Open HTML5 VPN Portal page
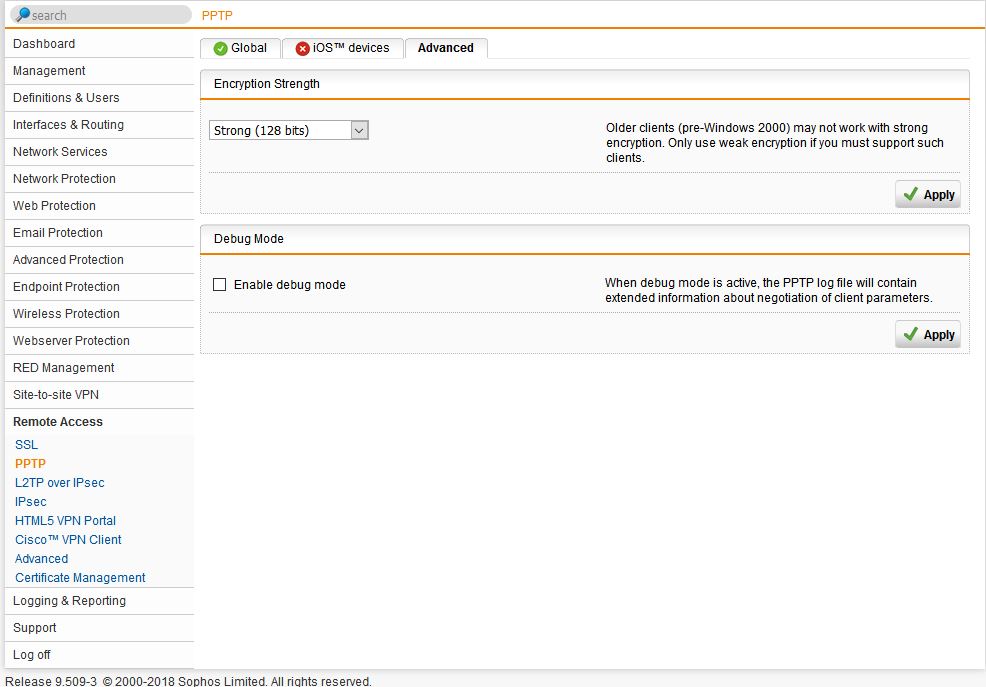Viewport: 986px width, 687px height. point(65,520)
